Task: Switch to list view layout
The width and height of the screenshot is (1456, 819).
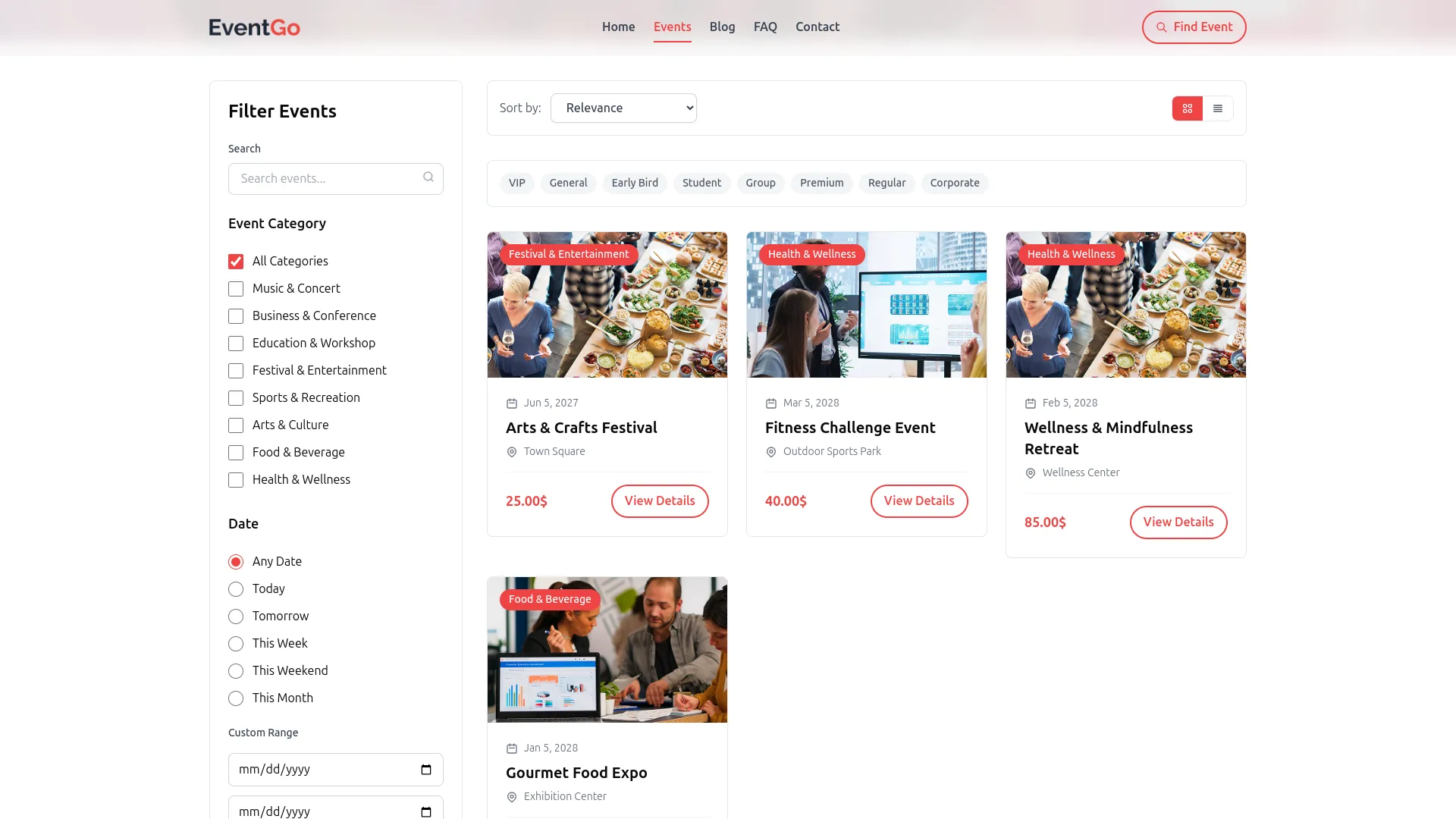Action: coord(1218,108)
